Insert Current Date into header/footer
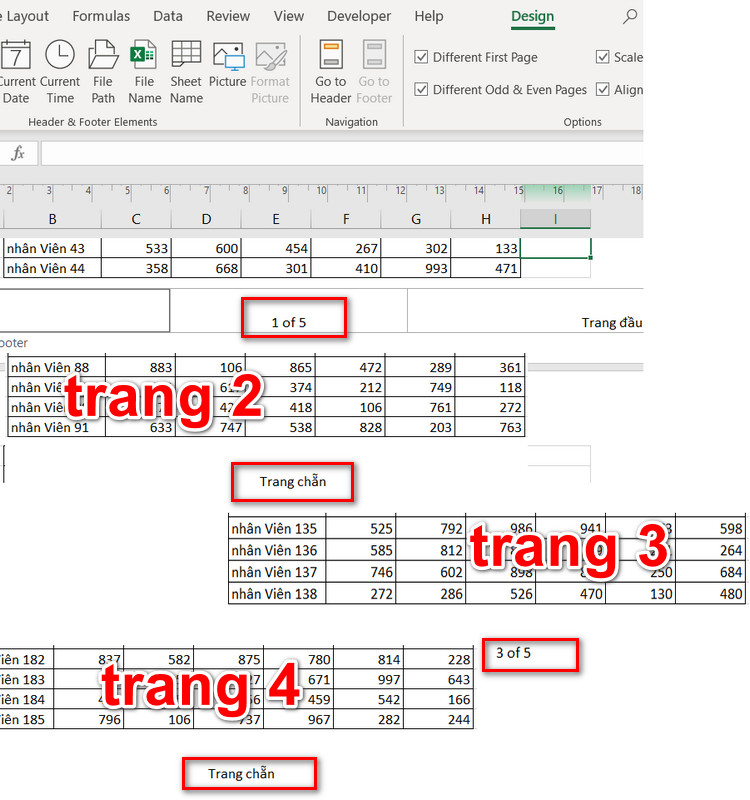Viewport: 750px width, 800px height. coord(16,72)
